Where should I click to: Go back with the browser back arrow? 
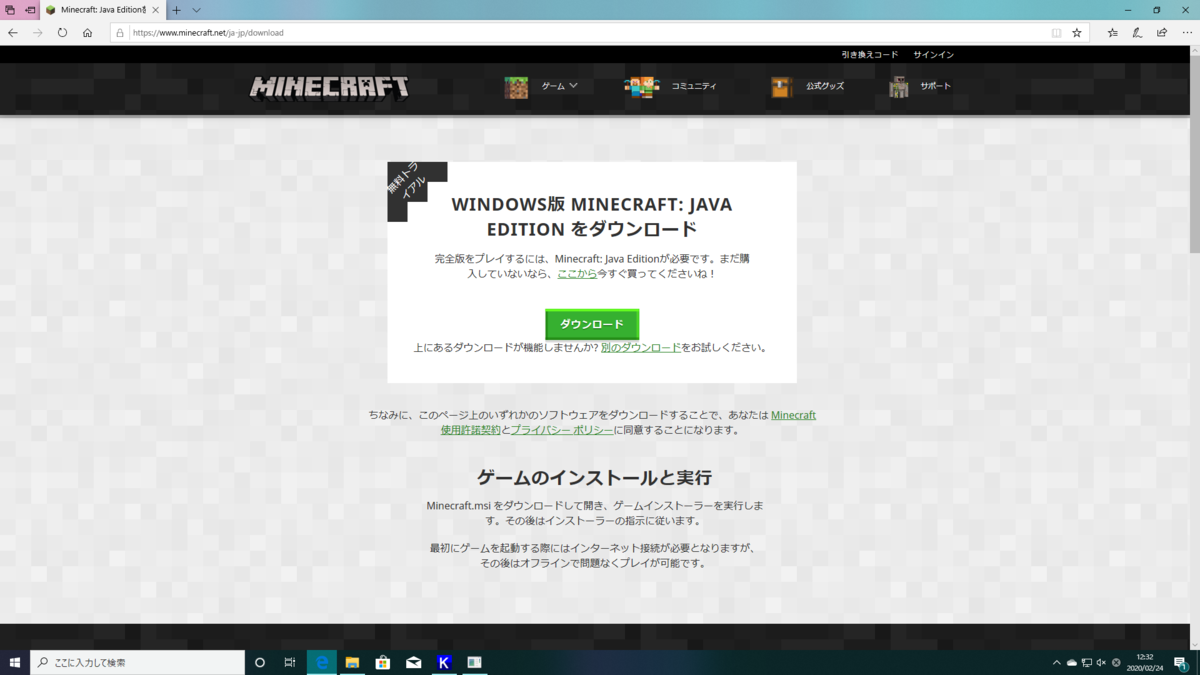(13, 32)
